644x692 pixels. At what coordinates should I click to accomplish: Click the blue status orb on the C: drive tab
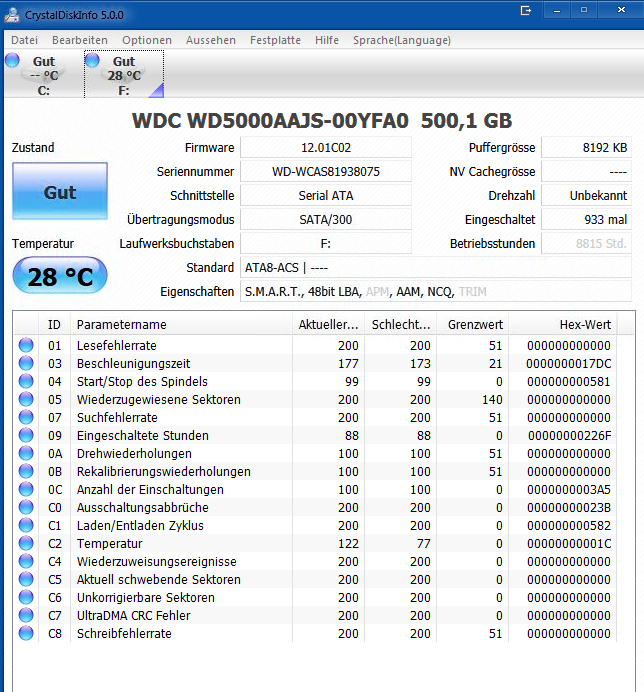[x=12, y=60]
